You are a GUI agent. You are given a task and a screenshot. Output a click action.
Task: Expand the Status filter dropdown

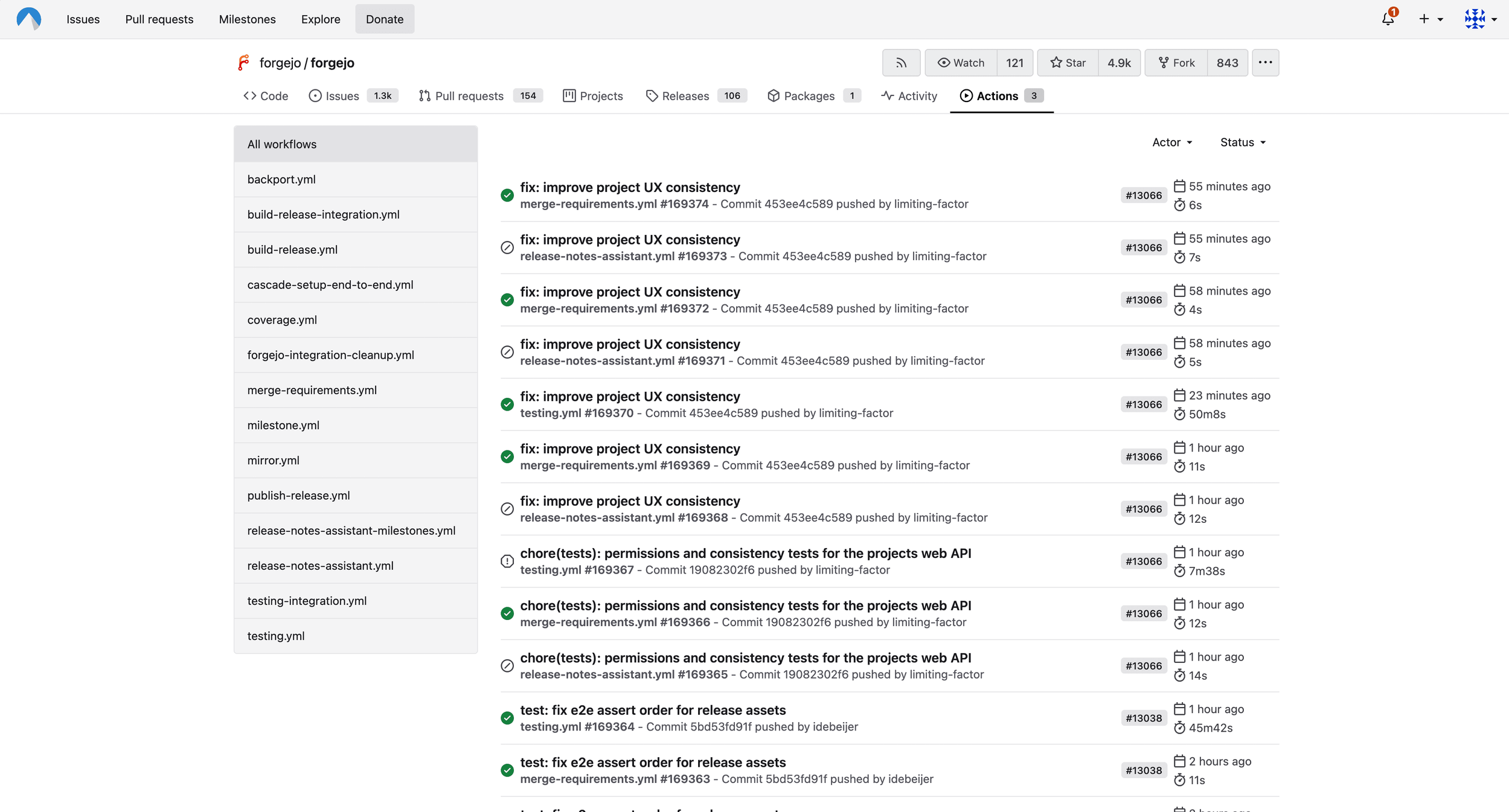point(1243,142)
